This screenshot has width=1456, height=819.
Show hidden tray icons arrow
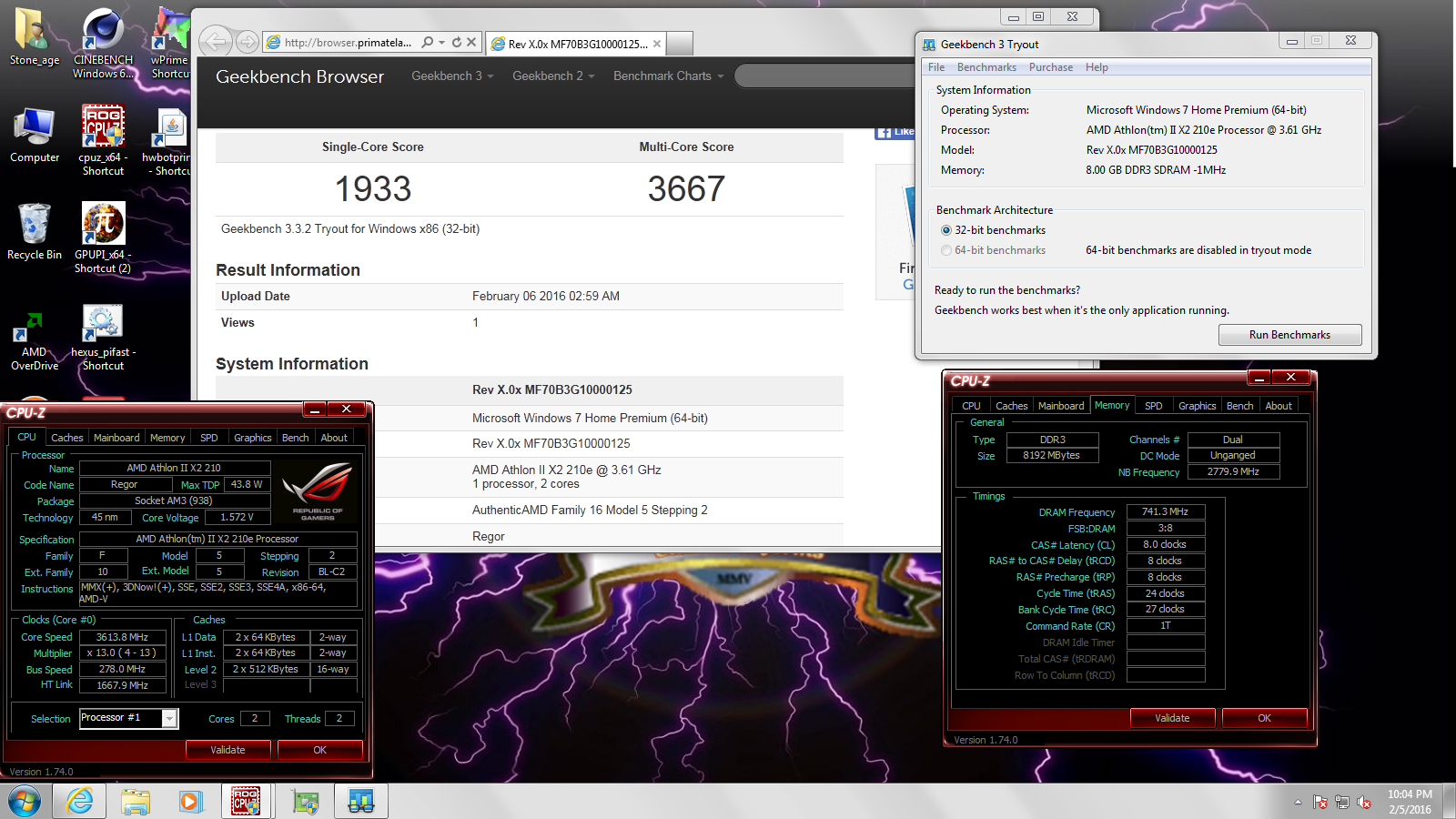1298,802
